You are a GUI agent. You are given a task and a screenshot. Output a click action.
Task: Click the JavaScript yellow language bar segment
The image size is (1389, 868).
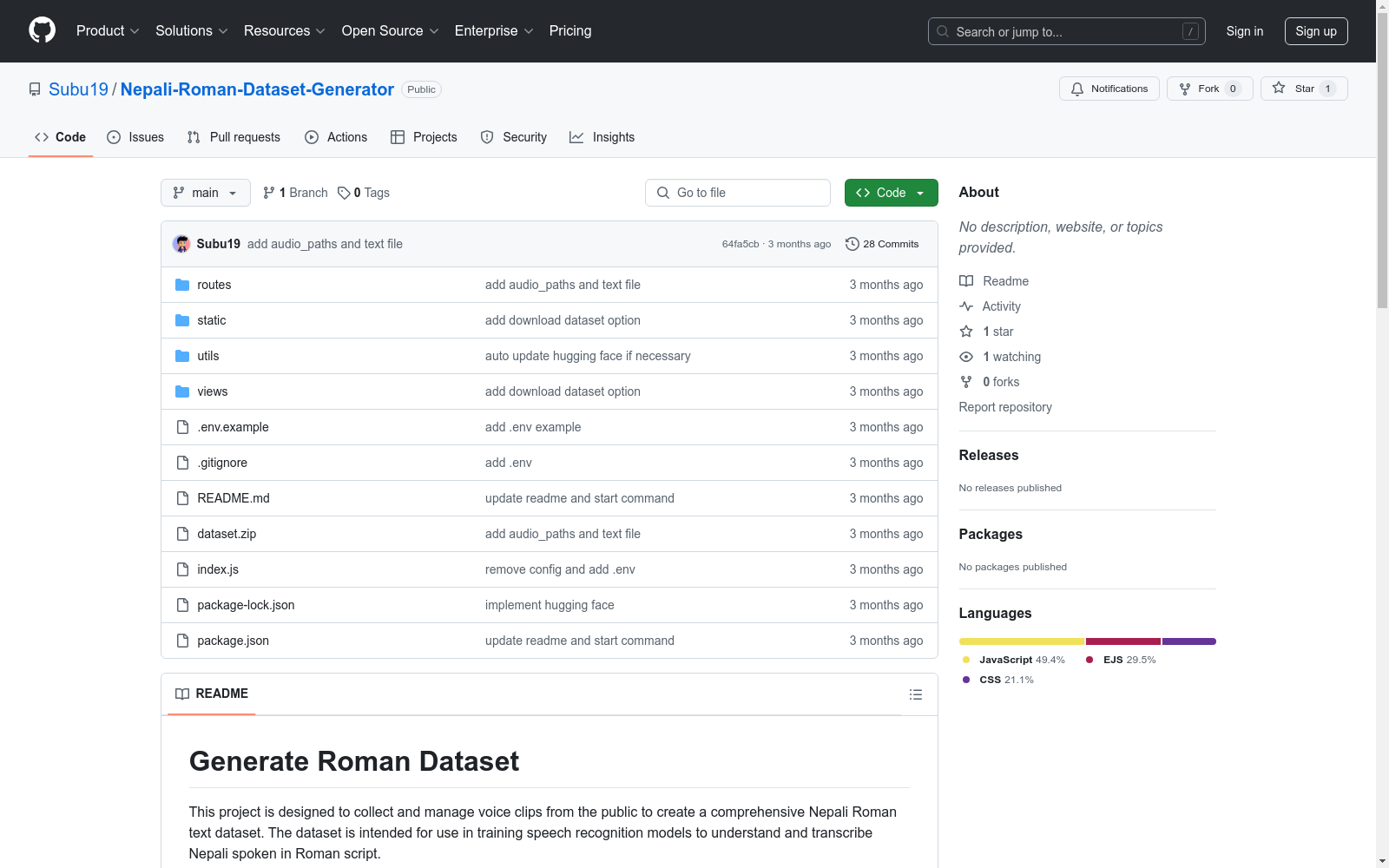point(1022,641)
